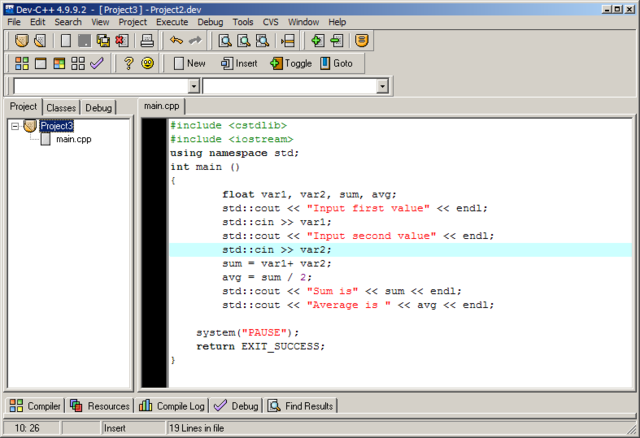Click the 'system("PAUSE");' code line

point(247,333)
